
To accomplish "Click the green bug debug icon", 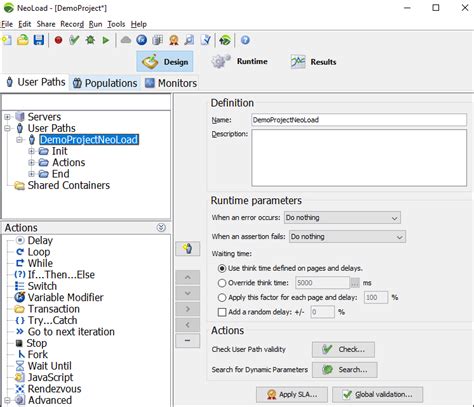I will [90, 40].
